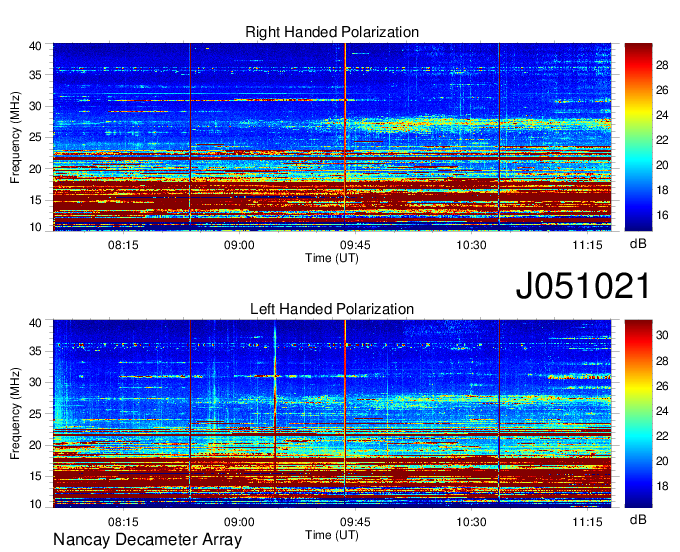
Task: Click the 28 value on bottom color bar
Action: click(662, 361)
